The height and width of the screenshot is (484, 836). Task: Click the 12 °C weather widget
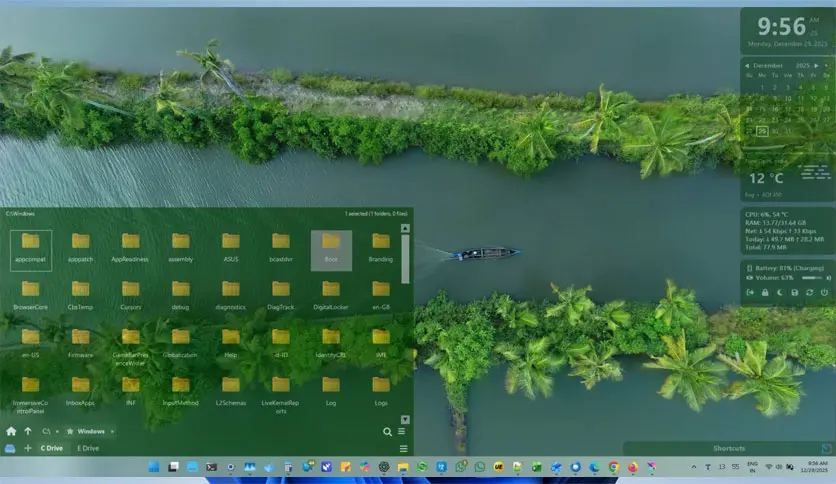(789, 179)
